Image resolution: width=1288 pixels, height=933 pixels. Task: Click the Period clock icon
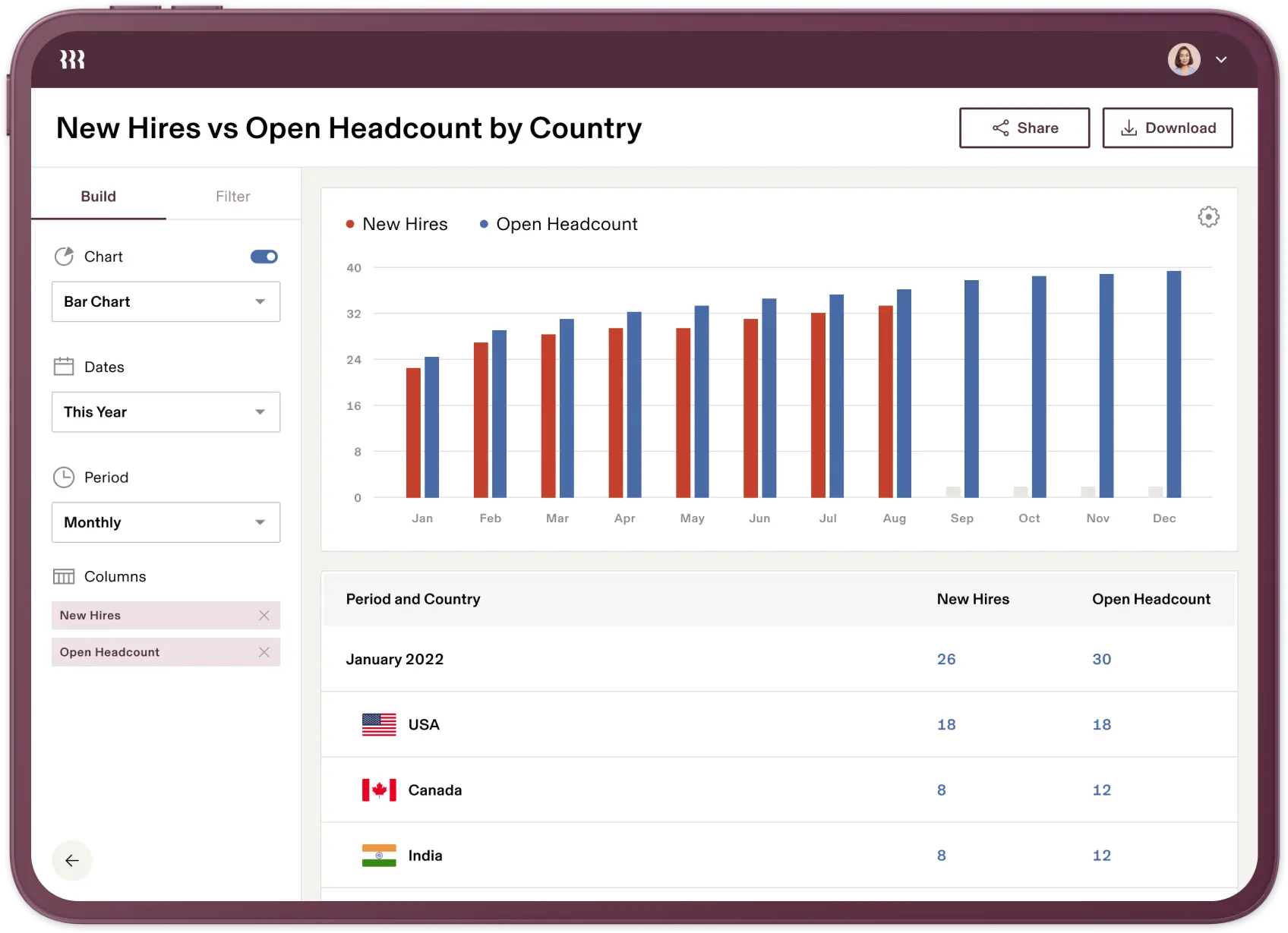coord(65,477)
